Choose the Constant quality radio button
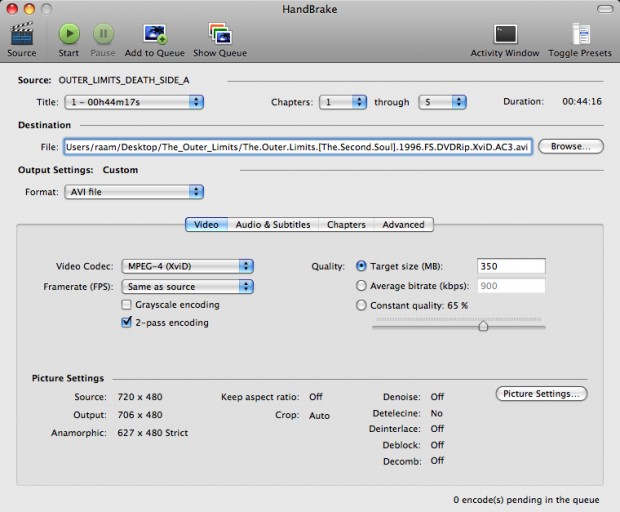This screenshot has height=512, width=620. [x=361, y=305]
